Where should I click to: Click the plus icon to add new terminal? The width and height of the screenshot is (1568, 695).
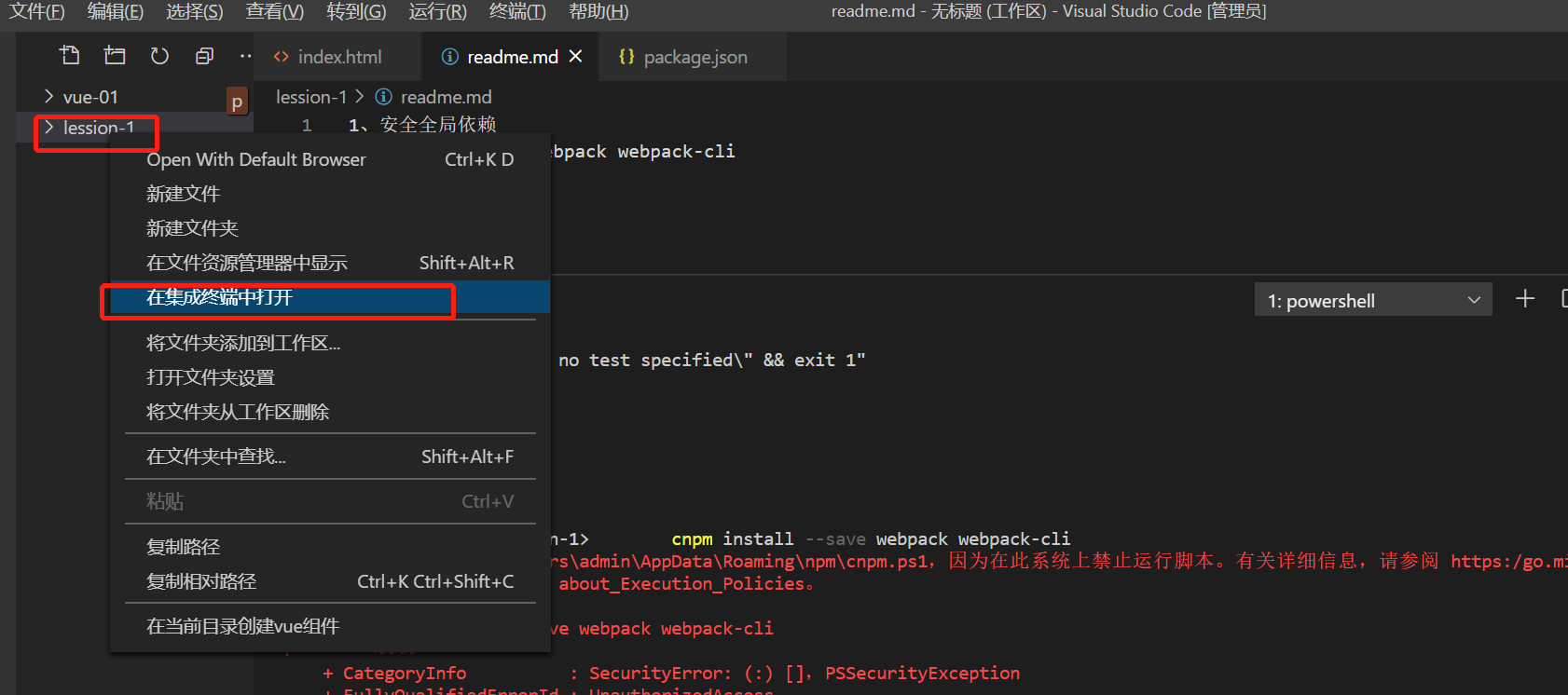click(x=1525, y=299)
